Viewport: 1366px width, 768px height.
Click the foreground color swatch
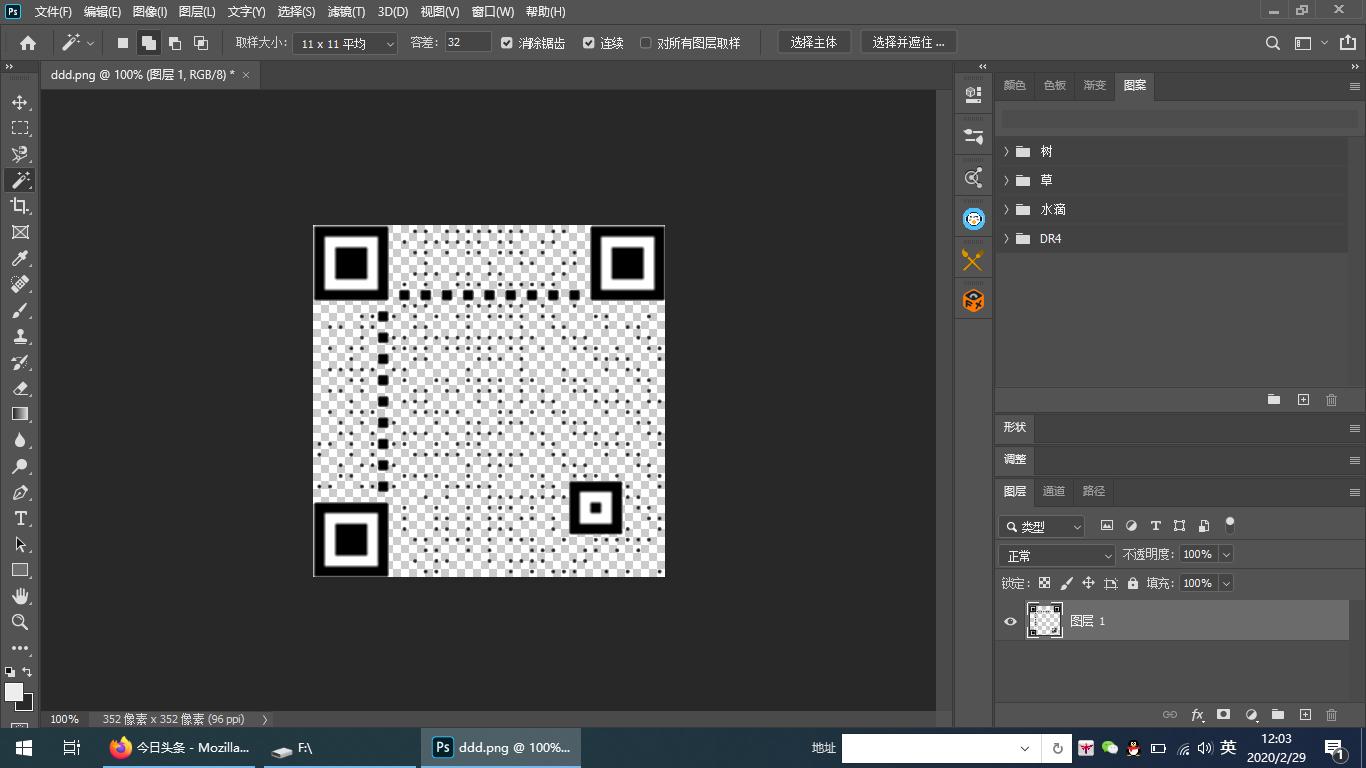tap(14, 692)
